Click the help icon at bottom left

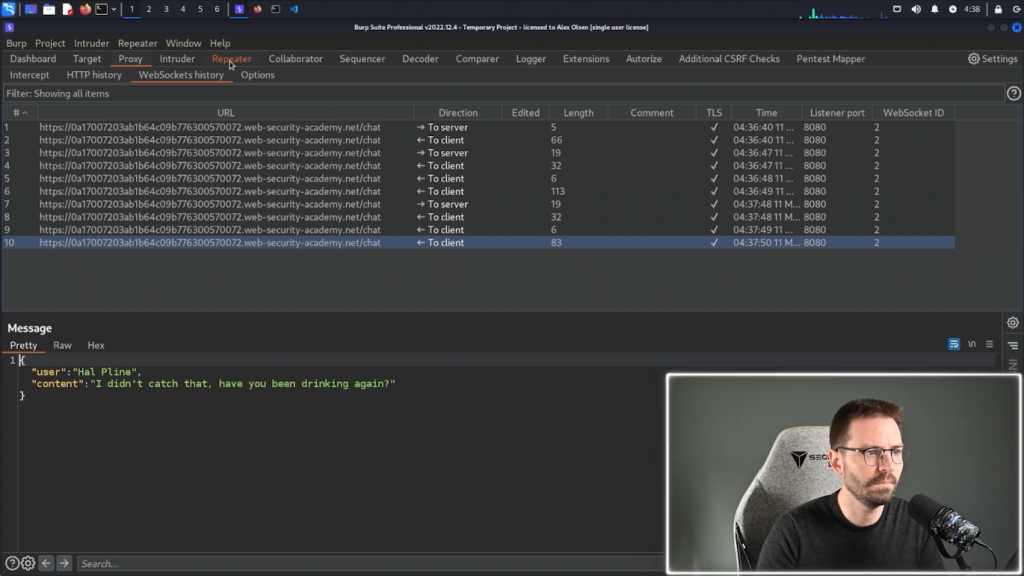click(12, 564)
